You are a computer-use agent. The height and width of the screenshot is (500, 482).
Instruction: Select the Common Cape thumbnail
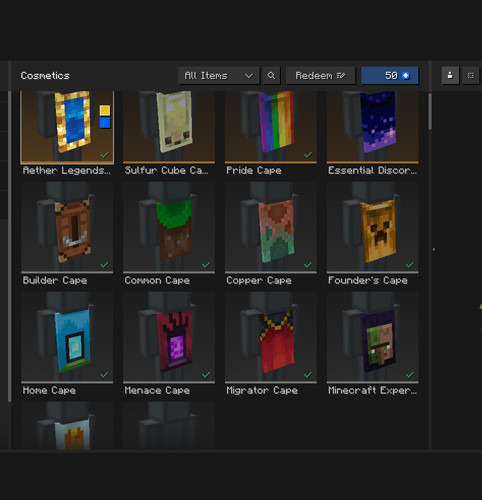[x=169, y=227]
